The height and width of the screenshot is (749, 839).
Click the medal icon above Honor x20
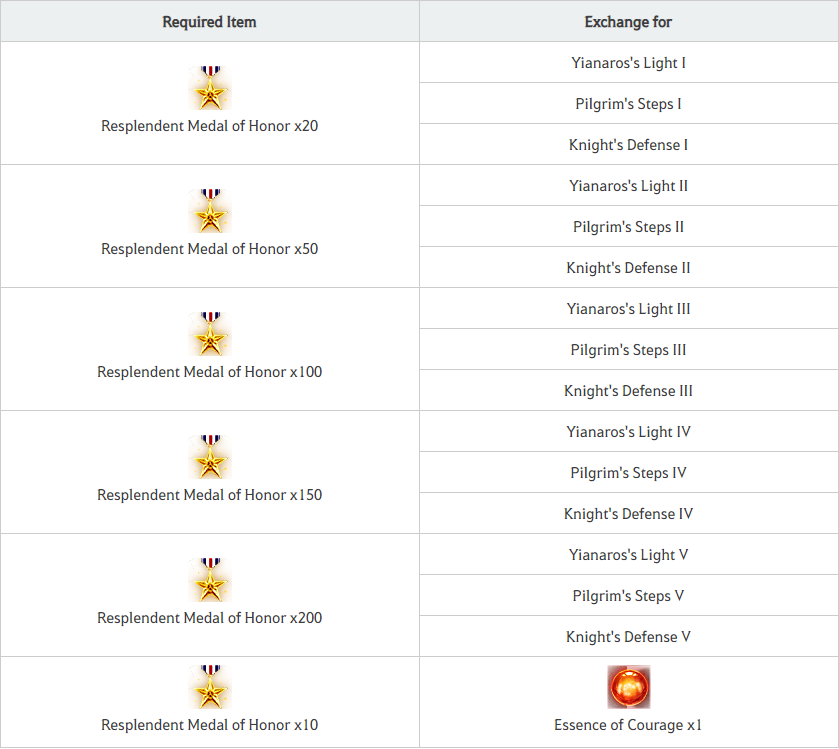[x=210, y=88]
